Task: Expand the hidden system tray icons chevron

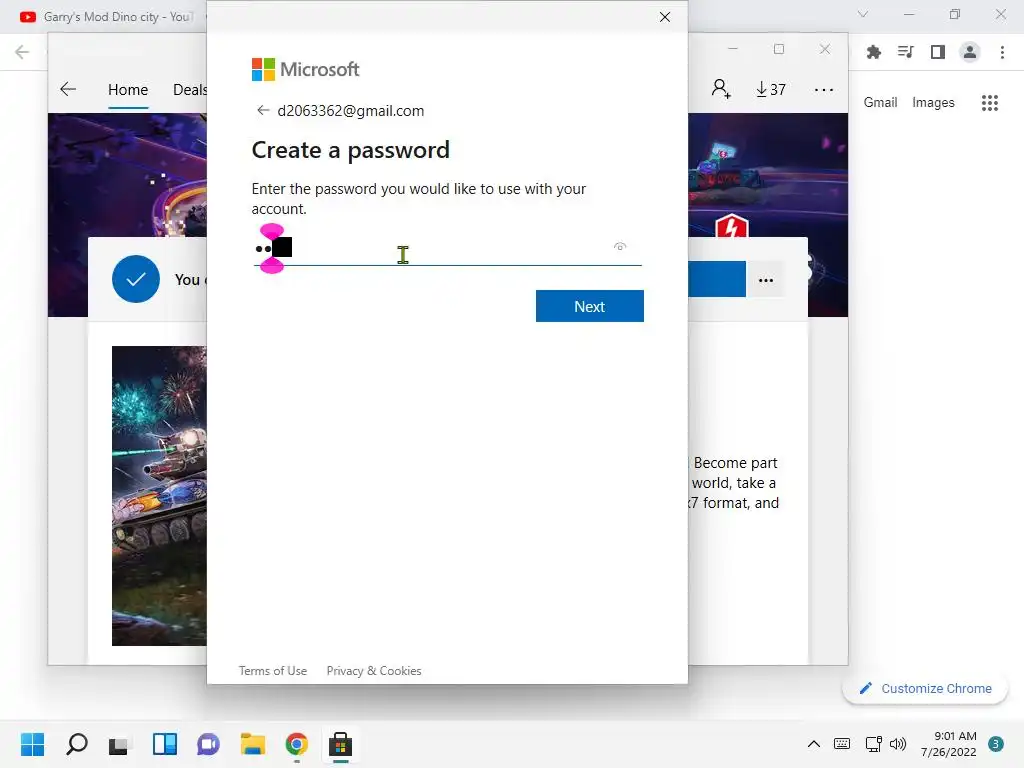Action: [814, 744]
